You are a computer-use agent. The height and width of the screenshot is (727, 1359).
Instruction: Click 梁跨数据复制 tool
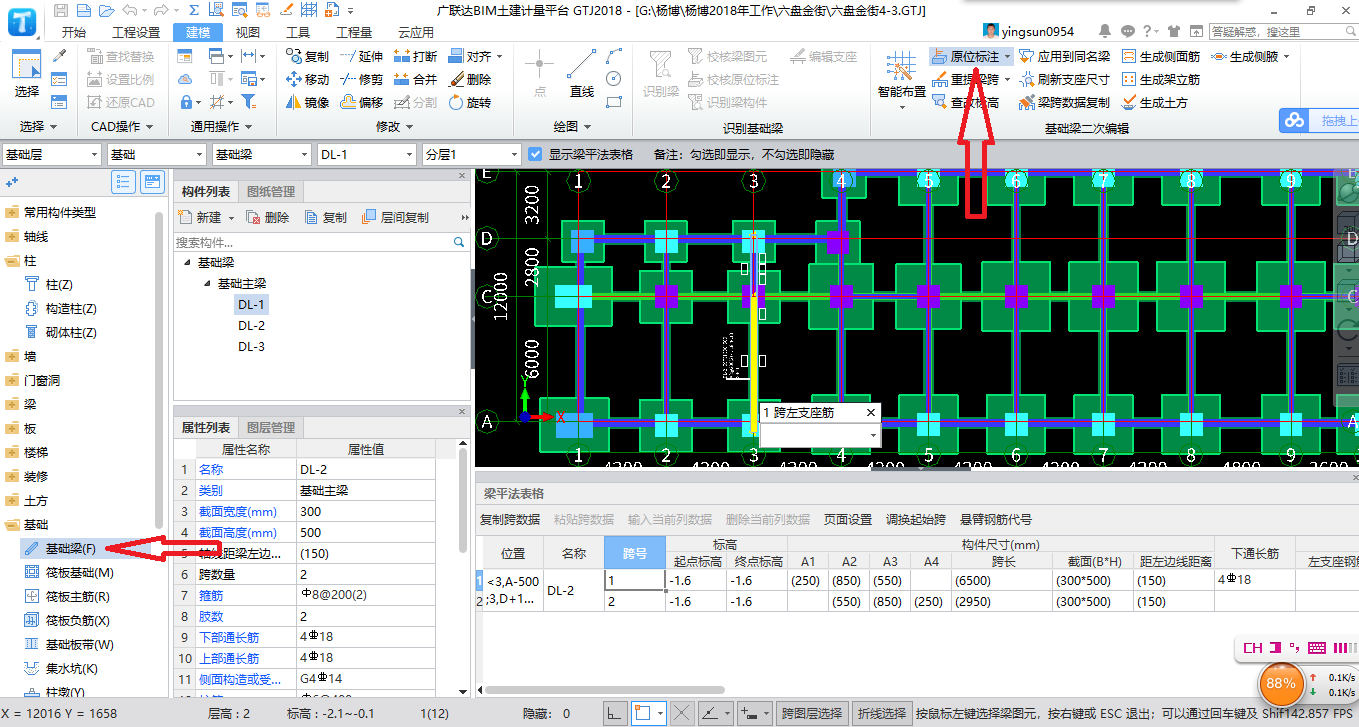pyautogui.click(x=1064, y=102)
